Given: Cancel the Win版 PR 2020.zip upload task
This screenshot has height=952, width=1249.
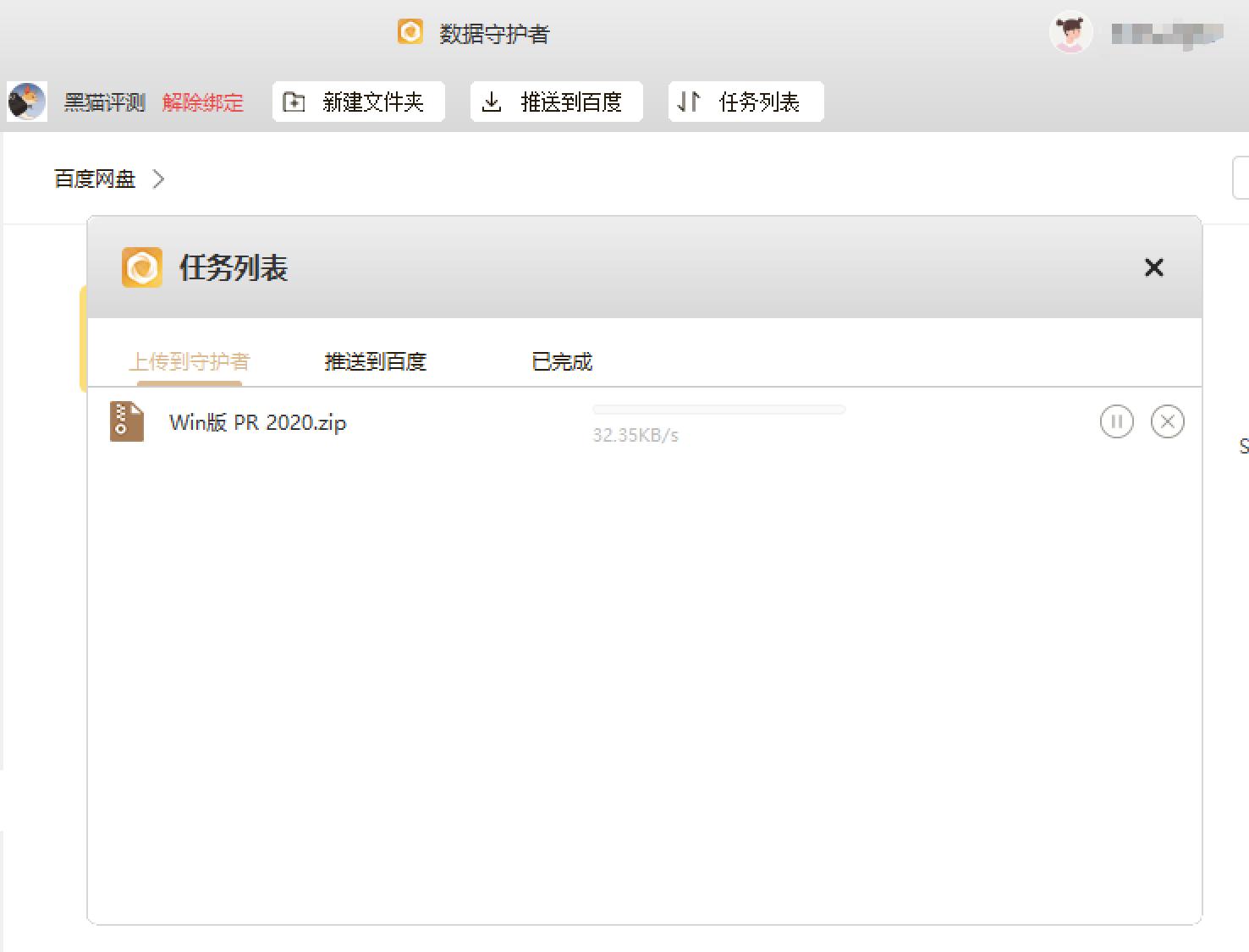Looking at the screenshot, I should point(1168,421).
